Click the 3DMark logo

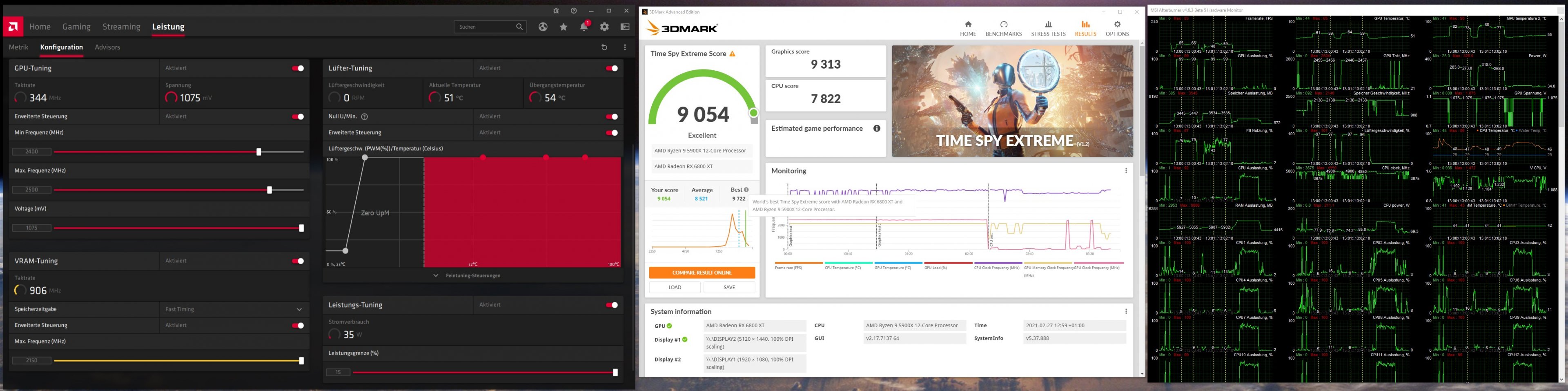[x=682, y=27]
